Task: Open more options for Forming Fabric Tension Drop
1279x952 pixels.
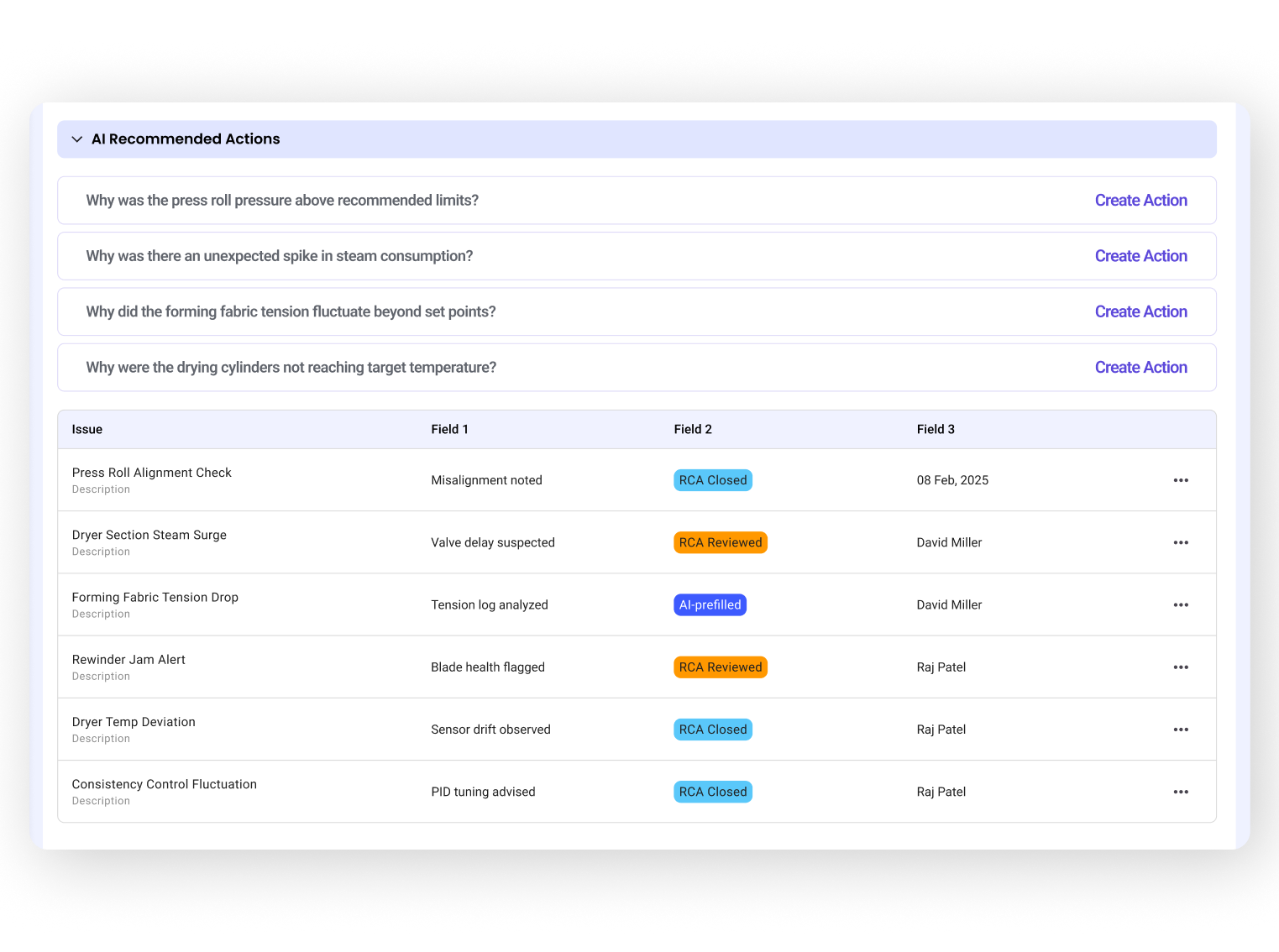Action: [x=1180, y=605]
